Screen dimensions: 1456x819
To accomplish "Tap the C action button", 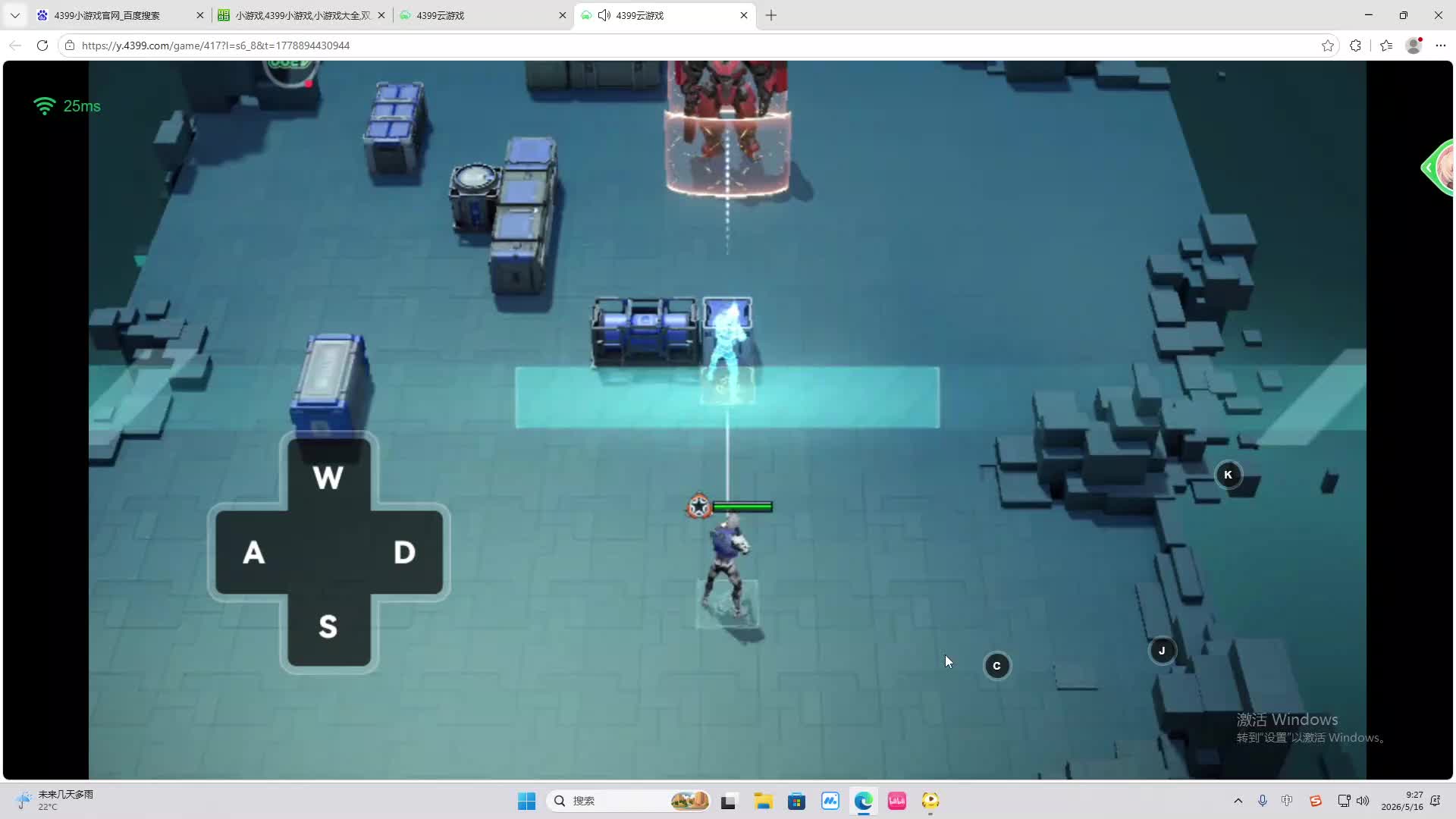I will (996, 666).
